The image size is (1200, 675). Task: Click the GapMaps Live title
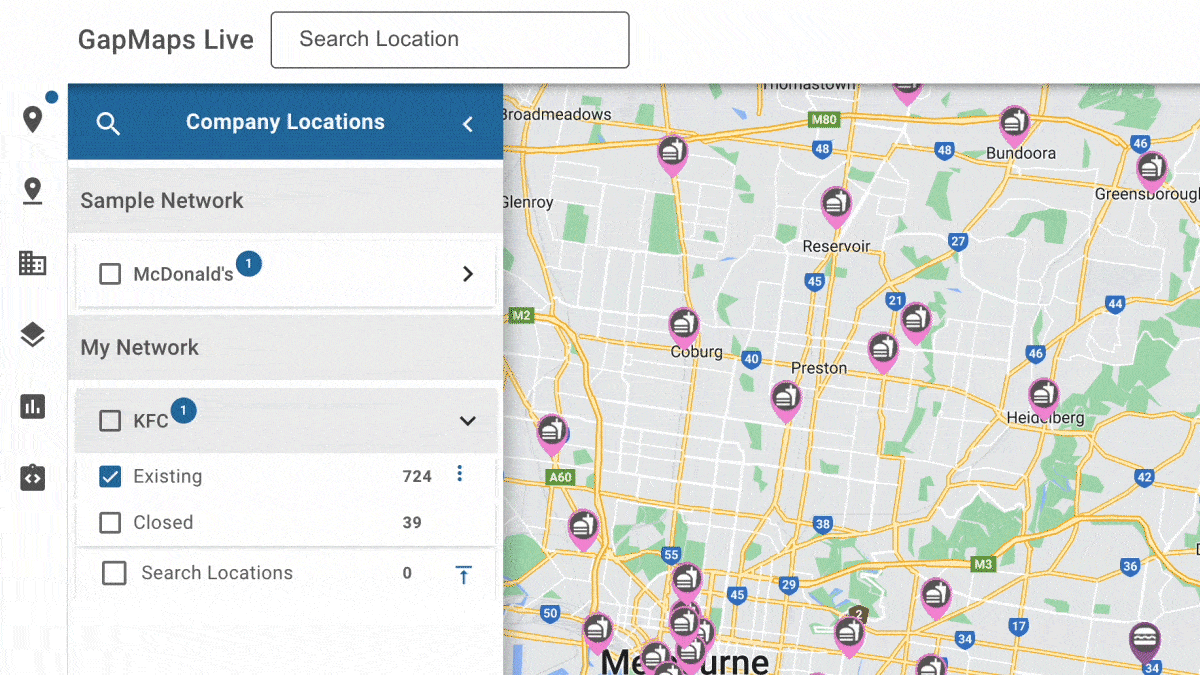tap(166, 40)
